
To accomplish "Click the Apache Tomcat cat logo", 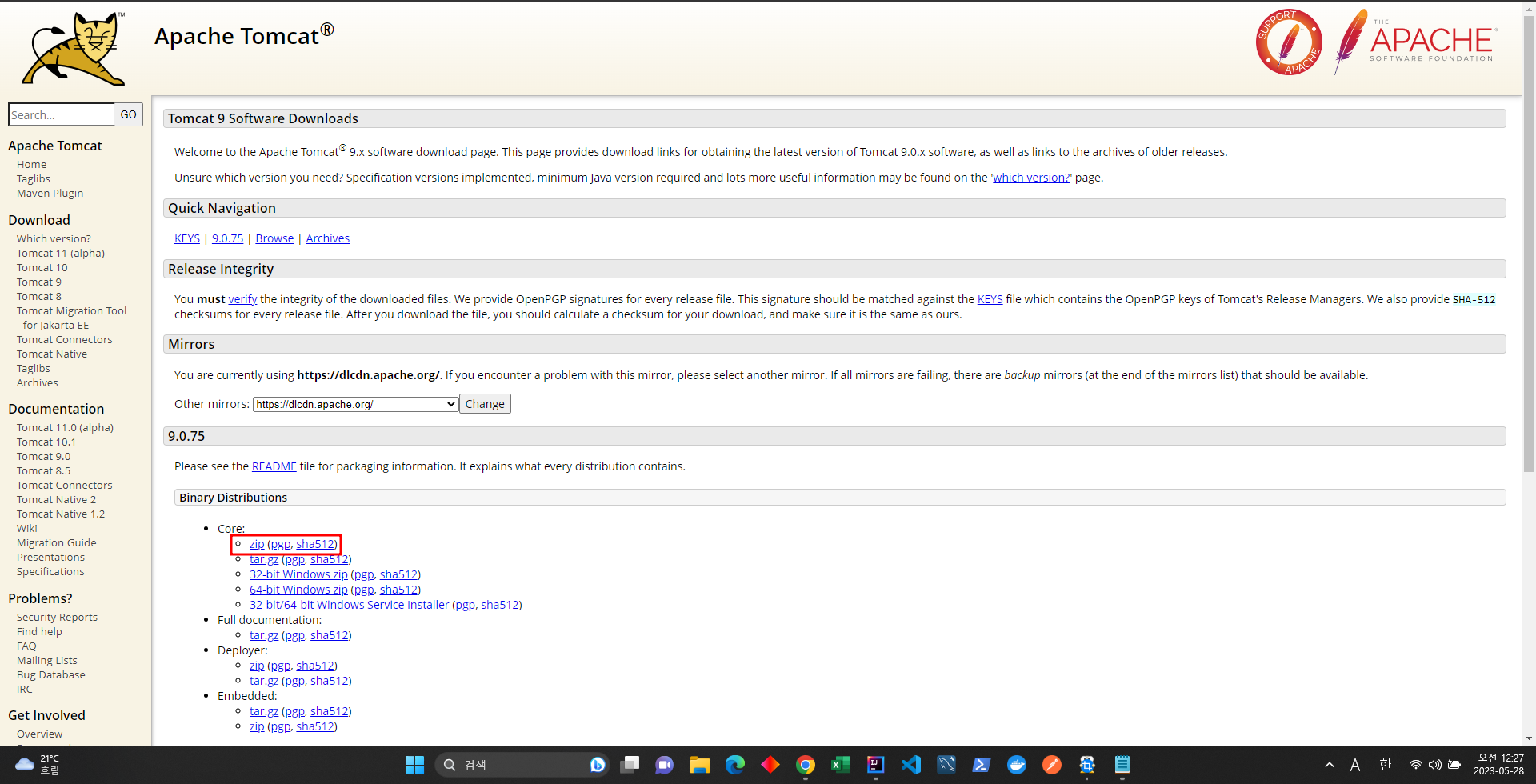I will pyautogui.click(x=74, y=49).
